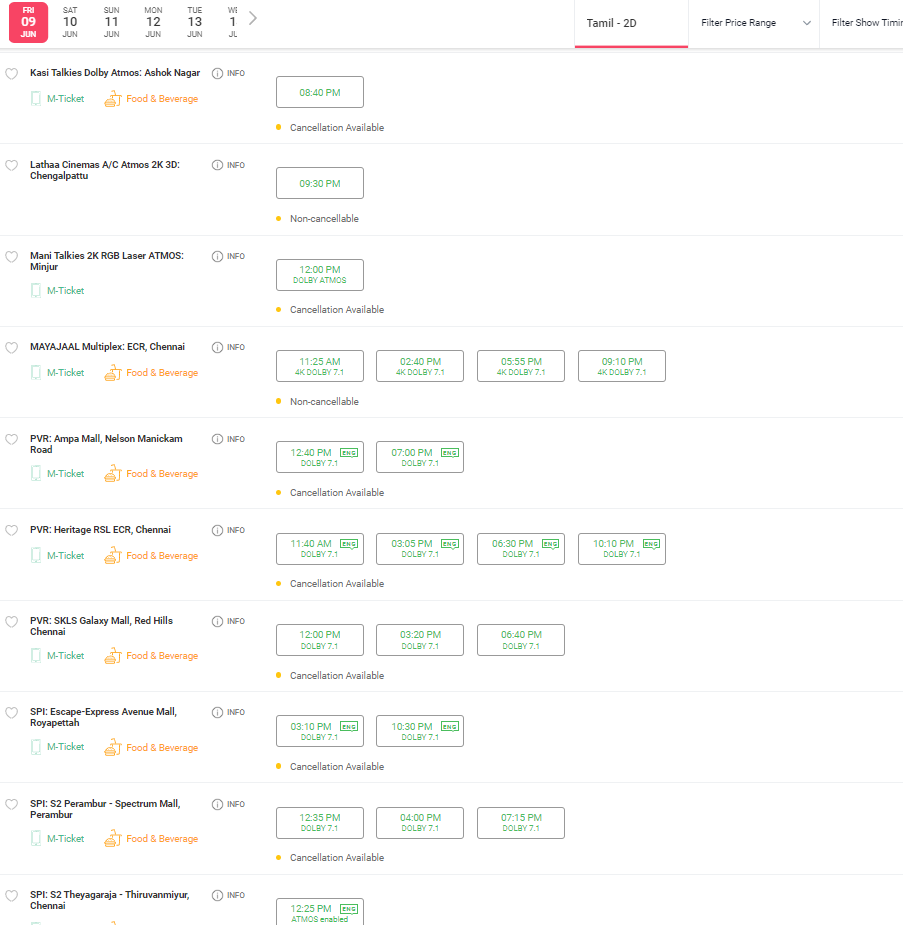Screen dimensions: 903x925
Task: Favorite Kasi Talkies Dolby Atmos with heart icon
Action: click(x=11, y=74)
